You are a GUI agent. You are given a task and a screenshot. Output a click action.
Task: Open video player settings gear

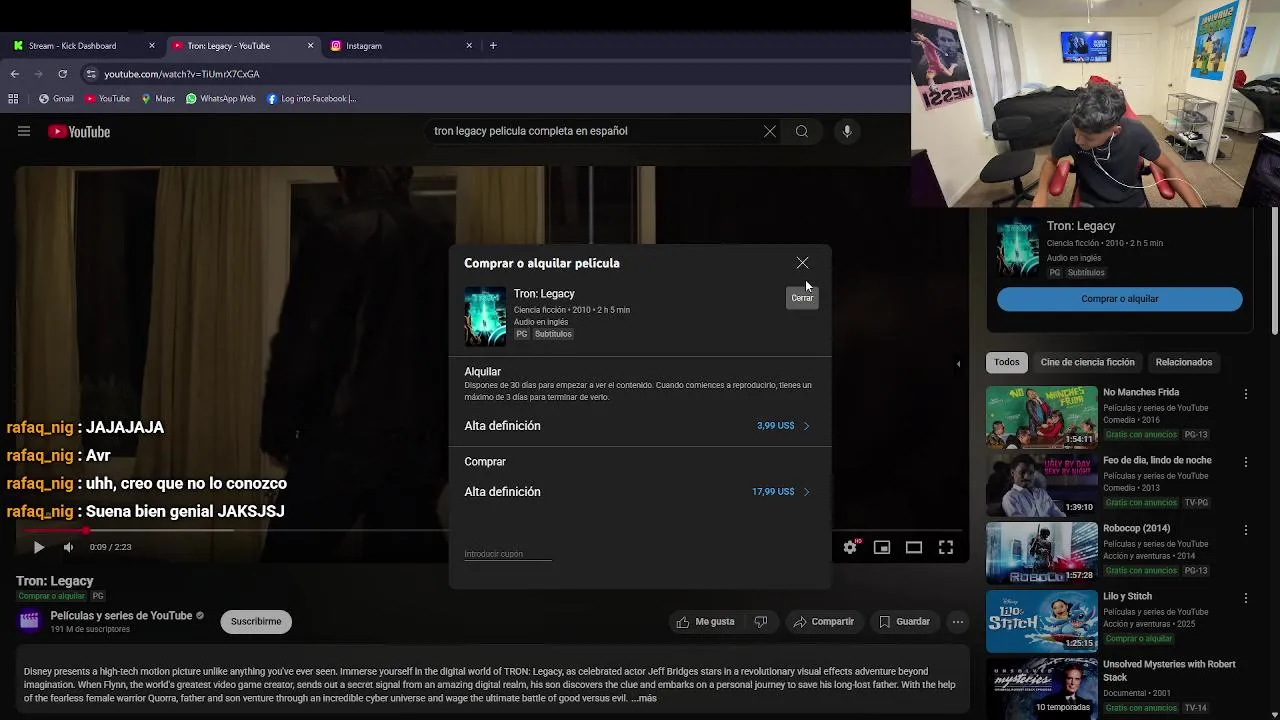pos(850,547)
